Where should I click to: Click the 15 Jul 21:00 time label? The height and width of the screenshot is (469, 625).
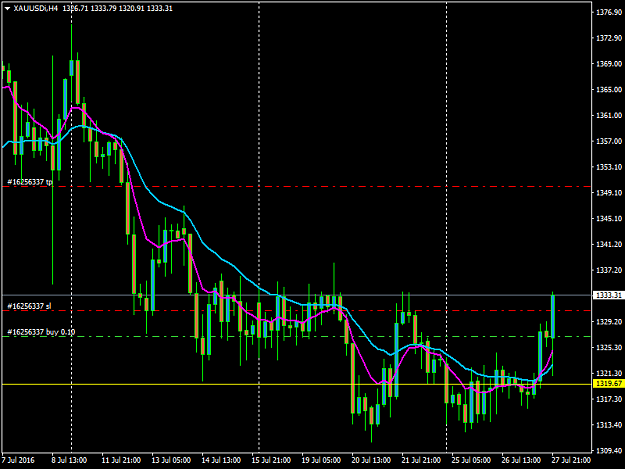click(x=271, y=460)
